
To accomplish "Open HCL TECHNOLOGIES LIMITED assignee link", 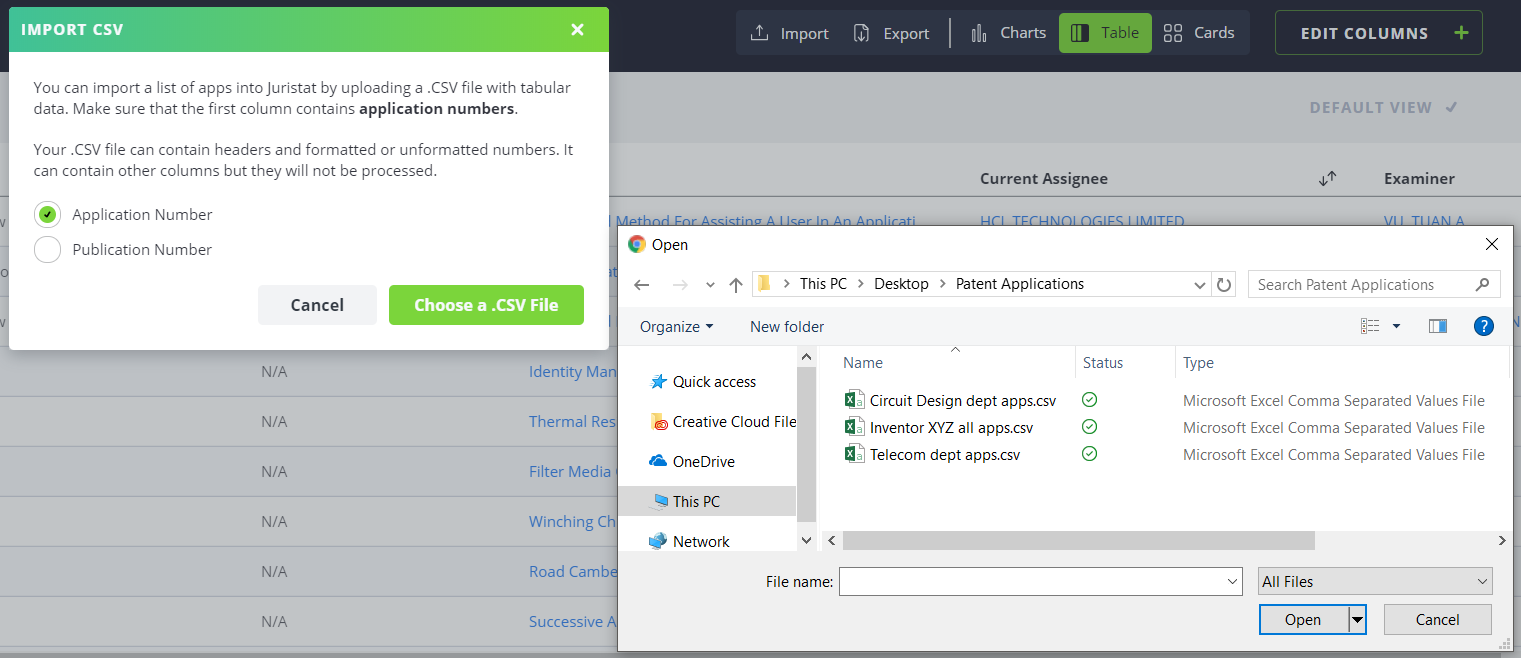I will pyautogui.click(x=1082, y=221).
